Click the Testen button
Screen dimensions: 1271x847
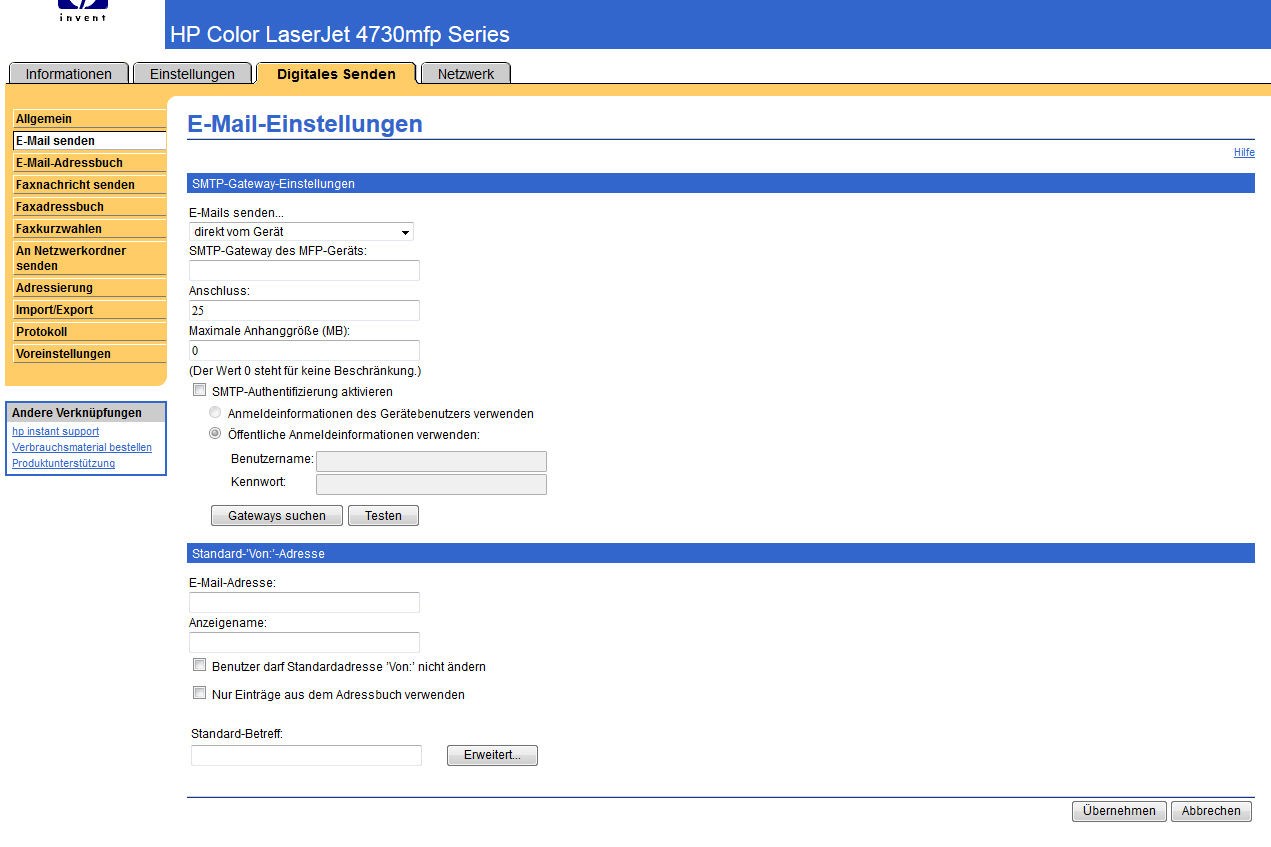pos(383,516)
